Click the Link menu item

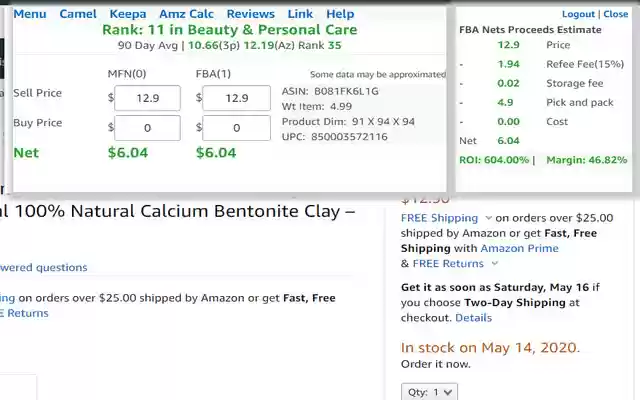(x=300, y=14)
